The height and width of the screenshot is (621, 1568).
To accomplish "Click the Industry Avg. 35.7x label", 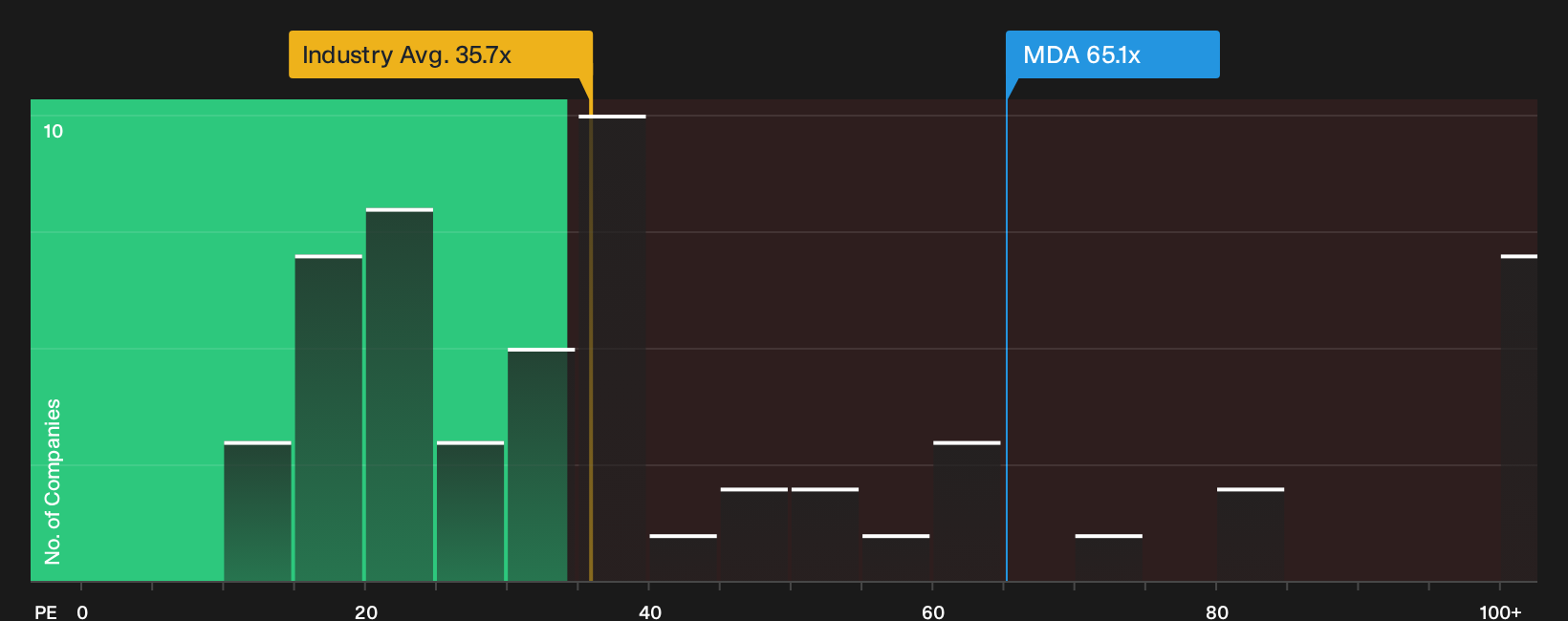I will point(441,54).
